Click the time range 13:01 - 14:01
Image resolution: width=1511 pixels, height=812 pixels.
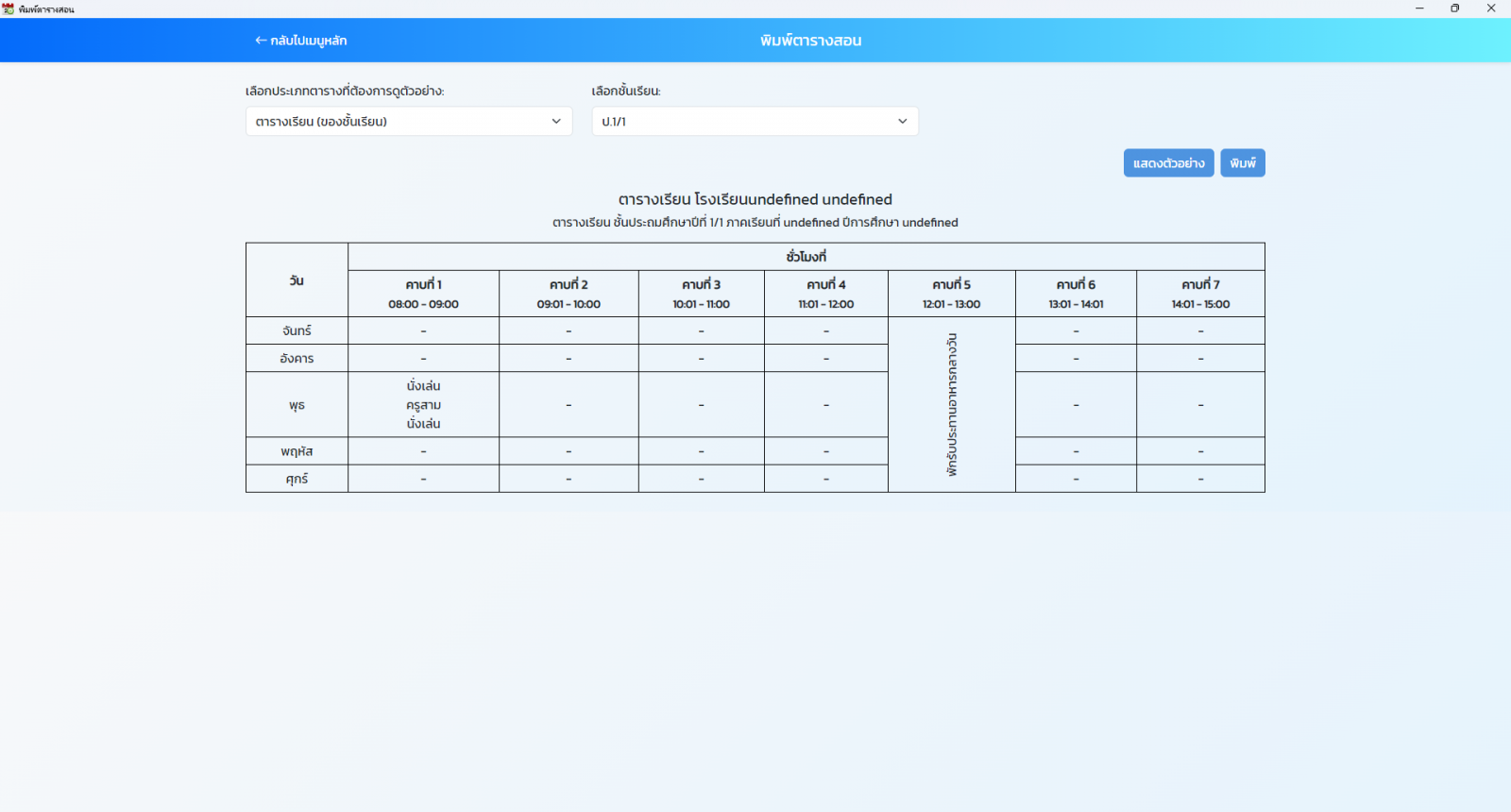pyautogui.click(x=1077, y=304)
